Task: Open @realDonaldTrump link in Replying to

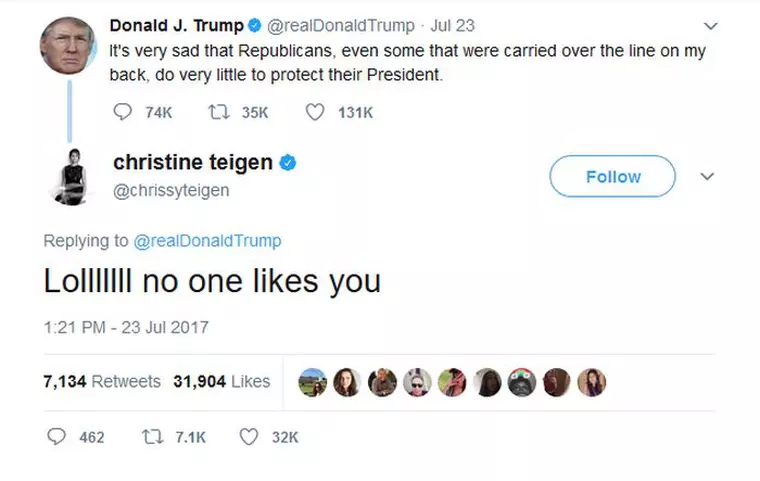Action: tap(207, 240)
